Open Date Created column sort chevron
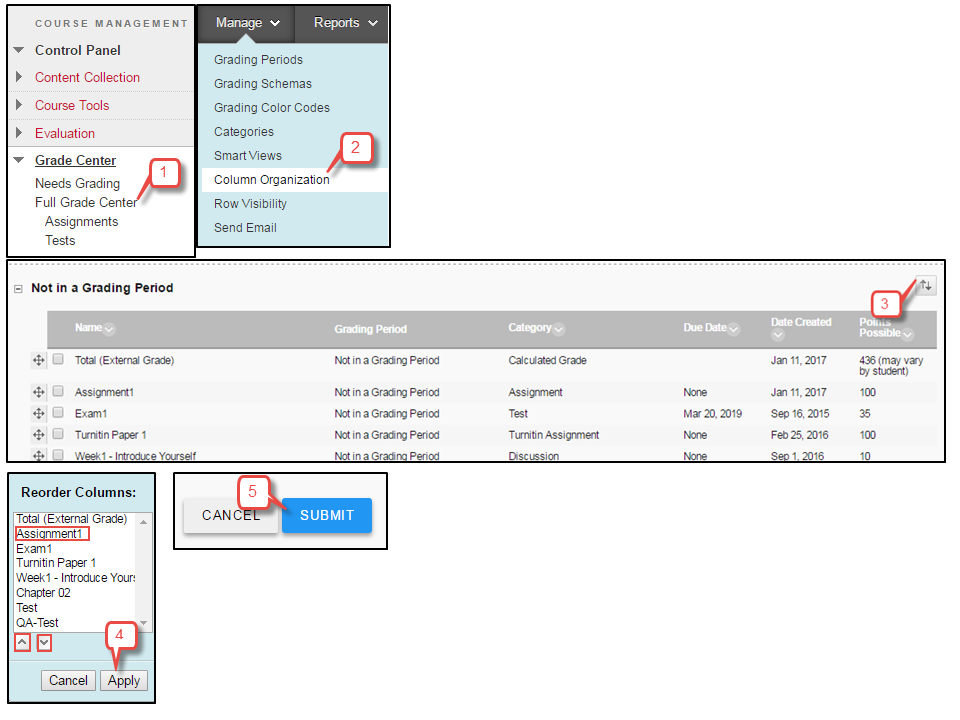This screenshot has width=960, height=720. (x=778, y=334)
